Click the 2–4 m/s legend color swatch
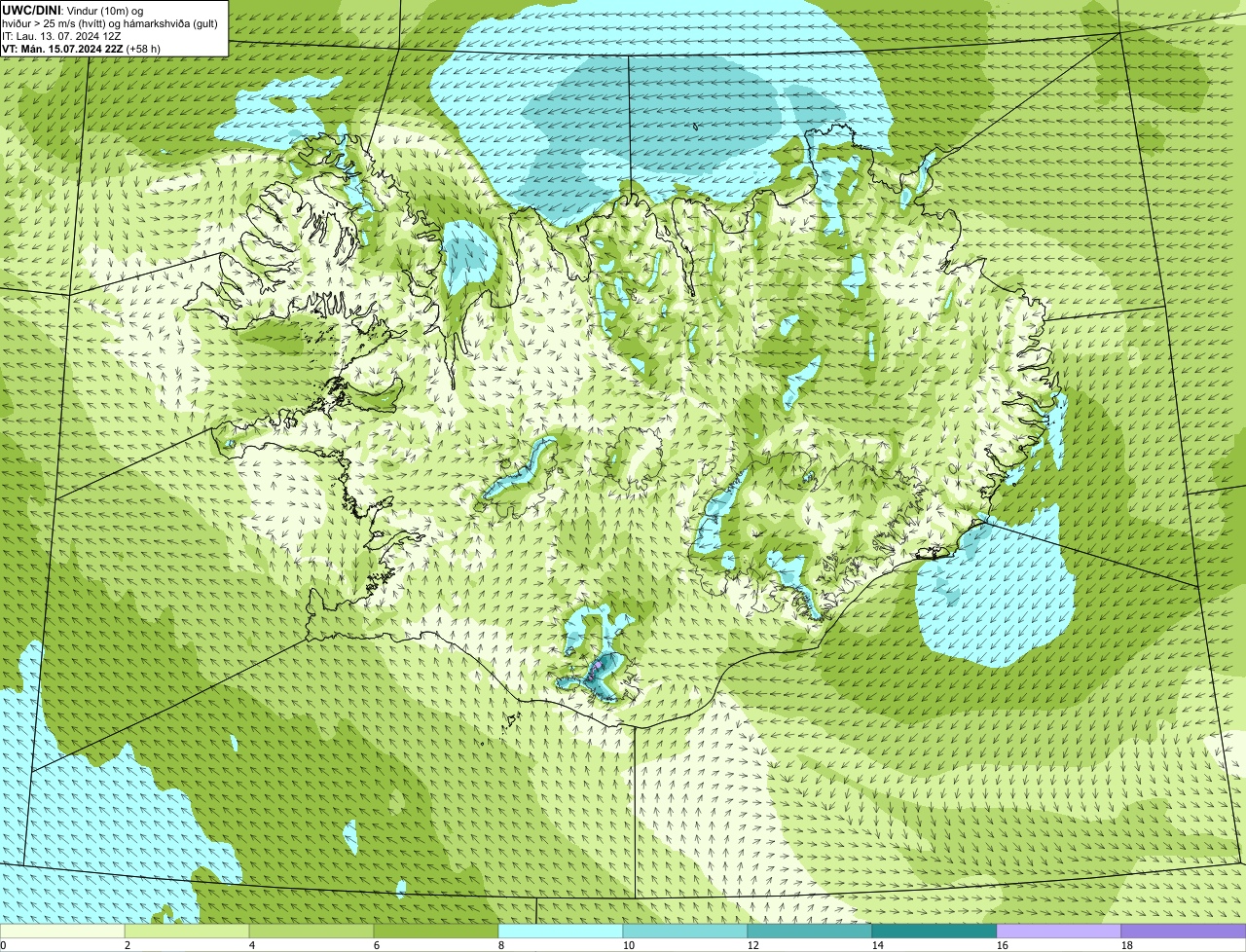1246x952 pixels. [187, 932]
